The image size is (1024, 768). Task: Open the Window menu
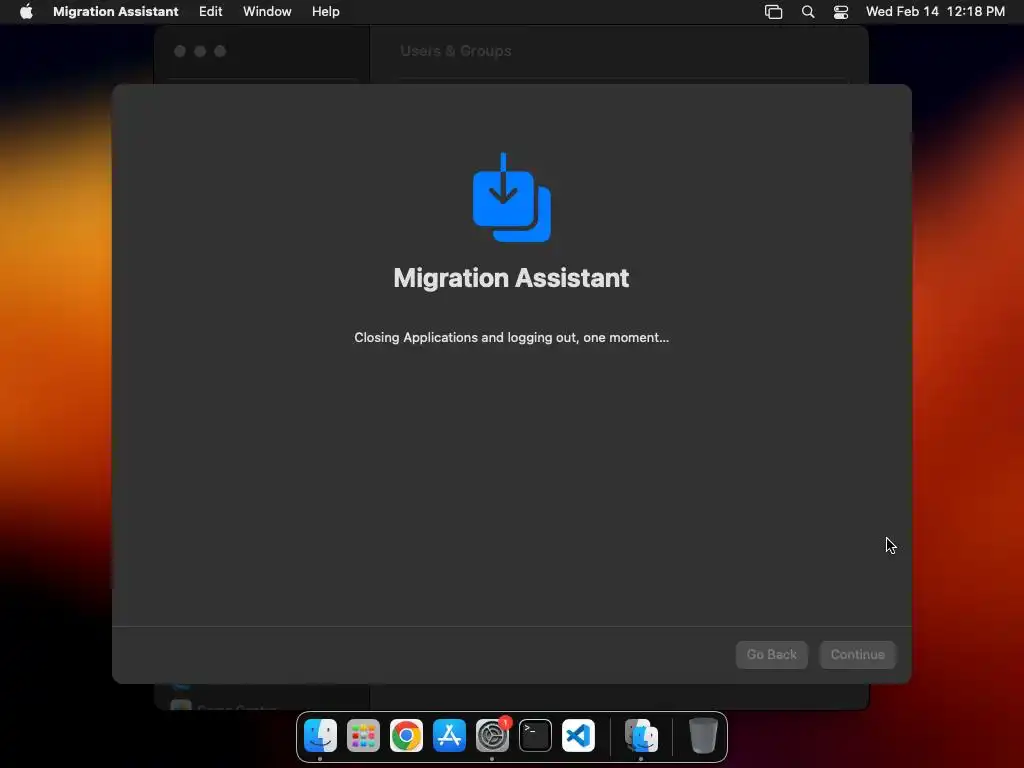[x=267, y=12]
